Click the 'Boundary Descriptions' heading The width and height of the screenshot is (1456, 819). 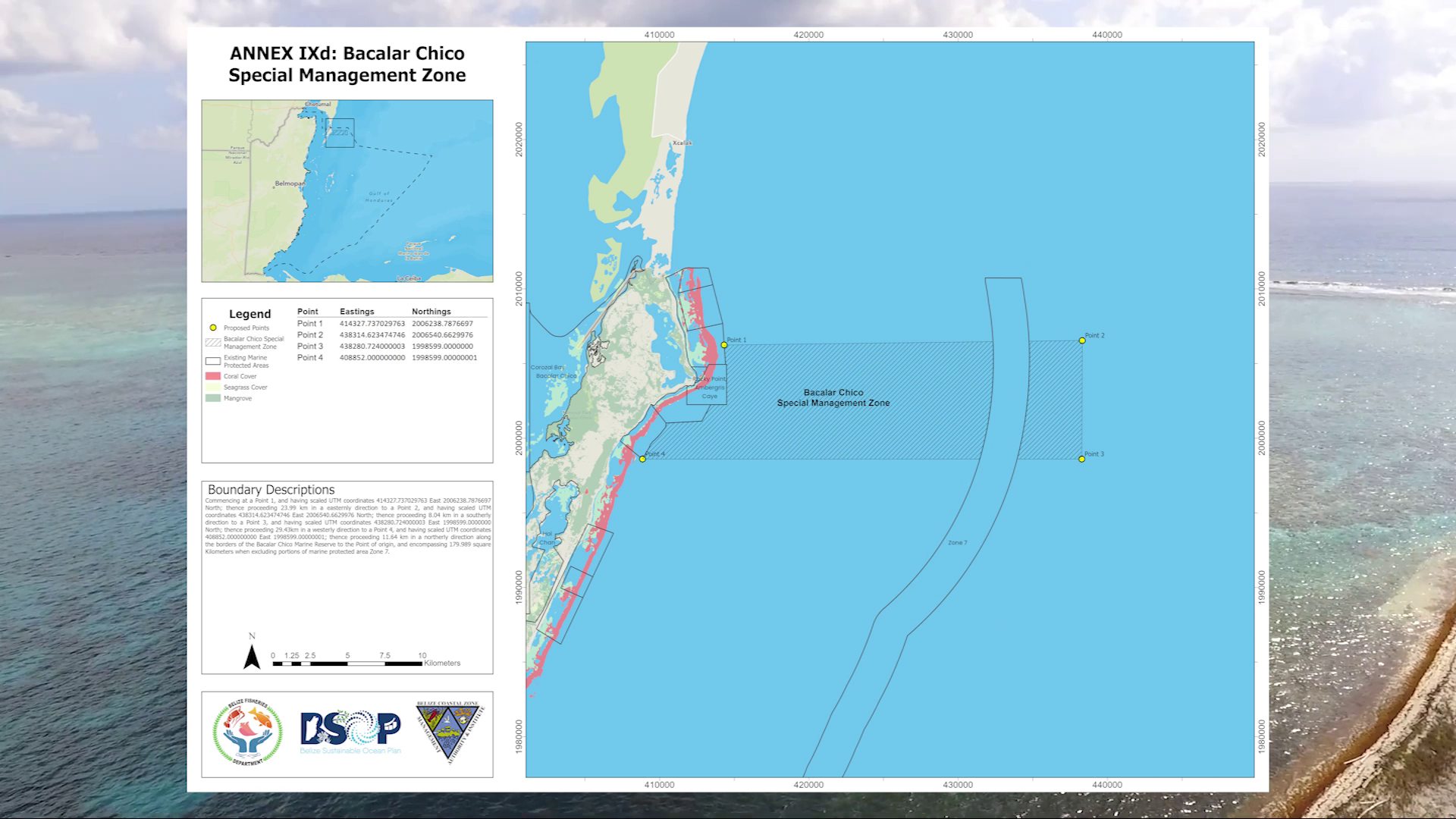[x=271, y=490]
